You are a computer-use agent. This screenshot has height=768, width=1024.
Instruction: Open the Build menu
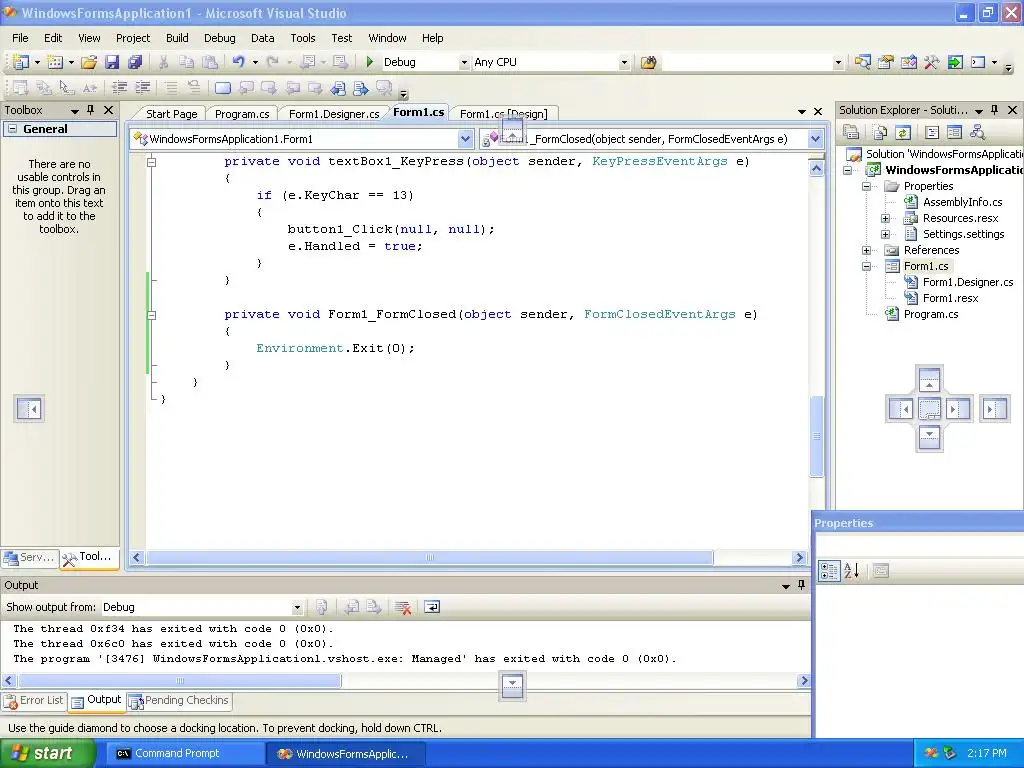[x=177, y=38]
